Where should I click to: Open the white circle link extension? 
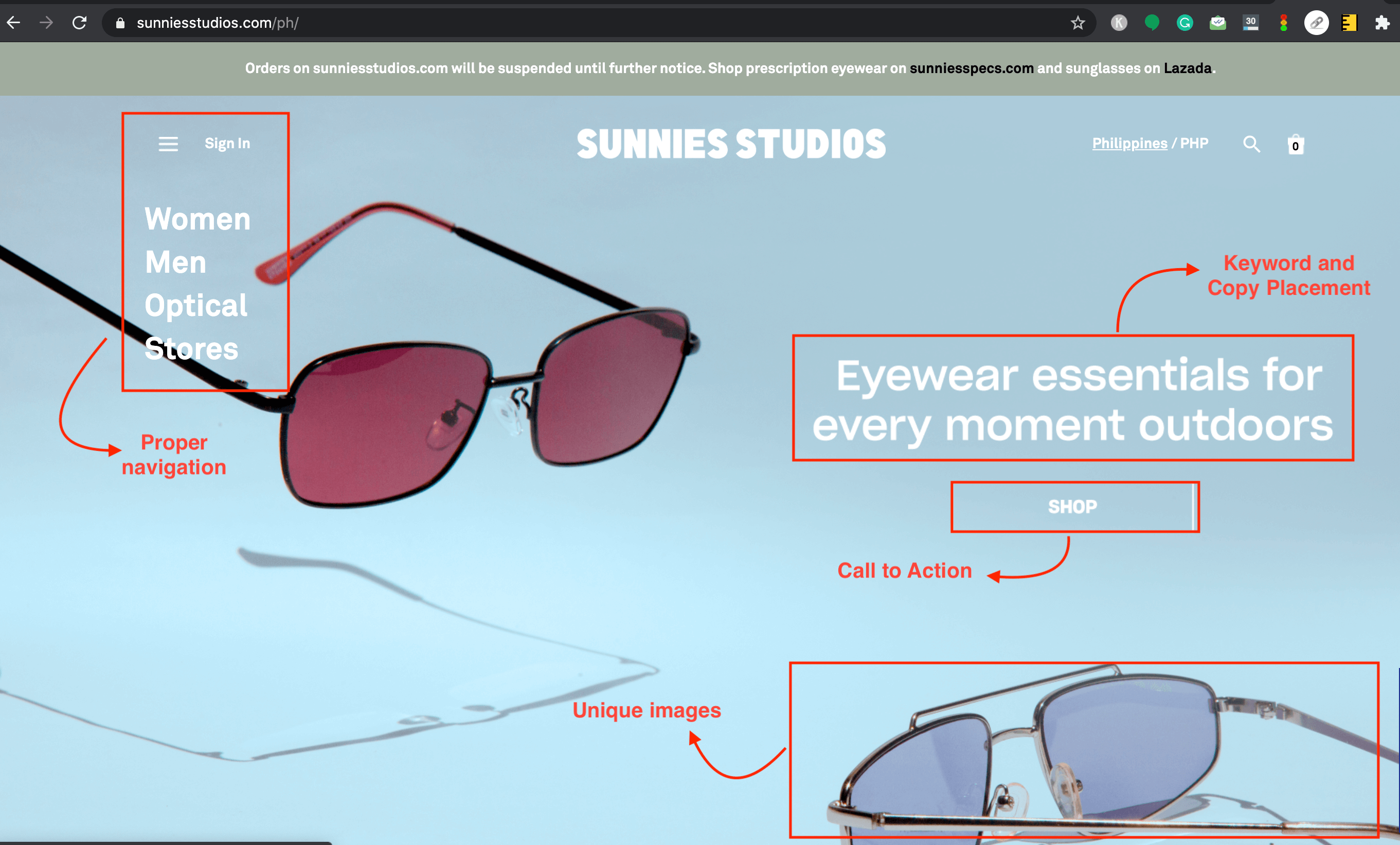pyautogui.click(x=1317, y=23)
